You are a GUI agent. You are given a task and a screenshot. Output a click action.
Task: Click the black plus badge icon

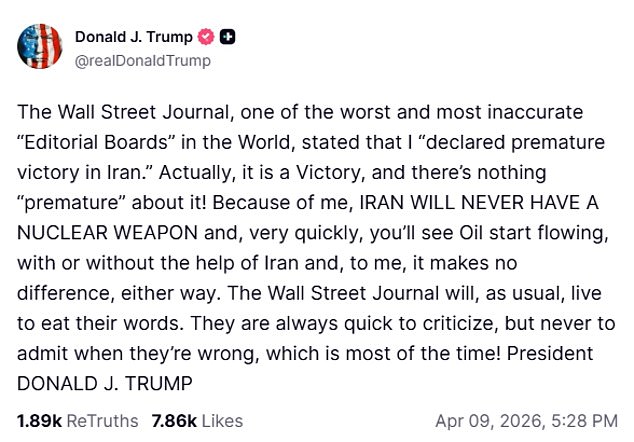click(228, 38)
